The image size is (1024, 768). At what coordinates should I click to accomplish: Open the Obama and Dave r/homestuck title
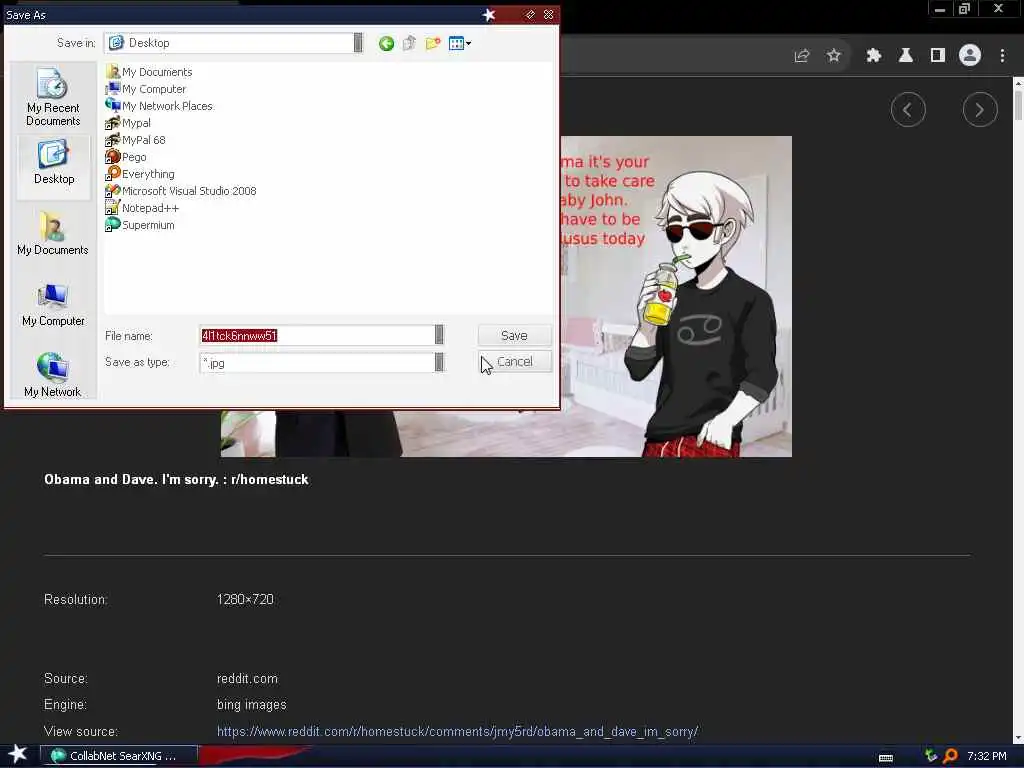point(176,479)
